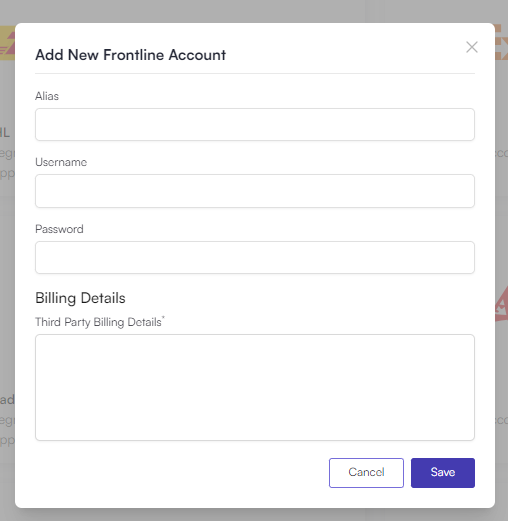Image resolution: width=508 pixels, height=521 pixels.
Task: Close the Add New Frontline Account dialog
Action: 472,47
